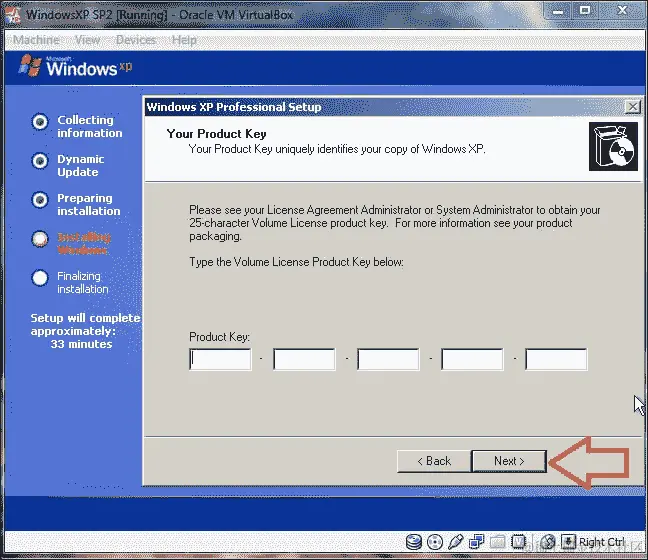
Task: Open the Help menu
Action: pyautogui.click(x=184, y=40)
